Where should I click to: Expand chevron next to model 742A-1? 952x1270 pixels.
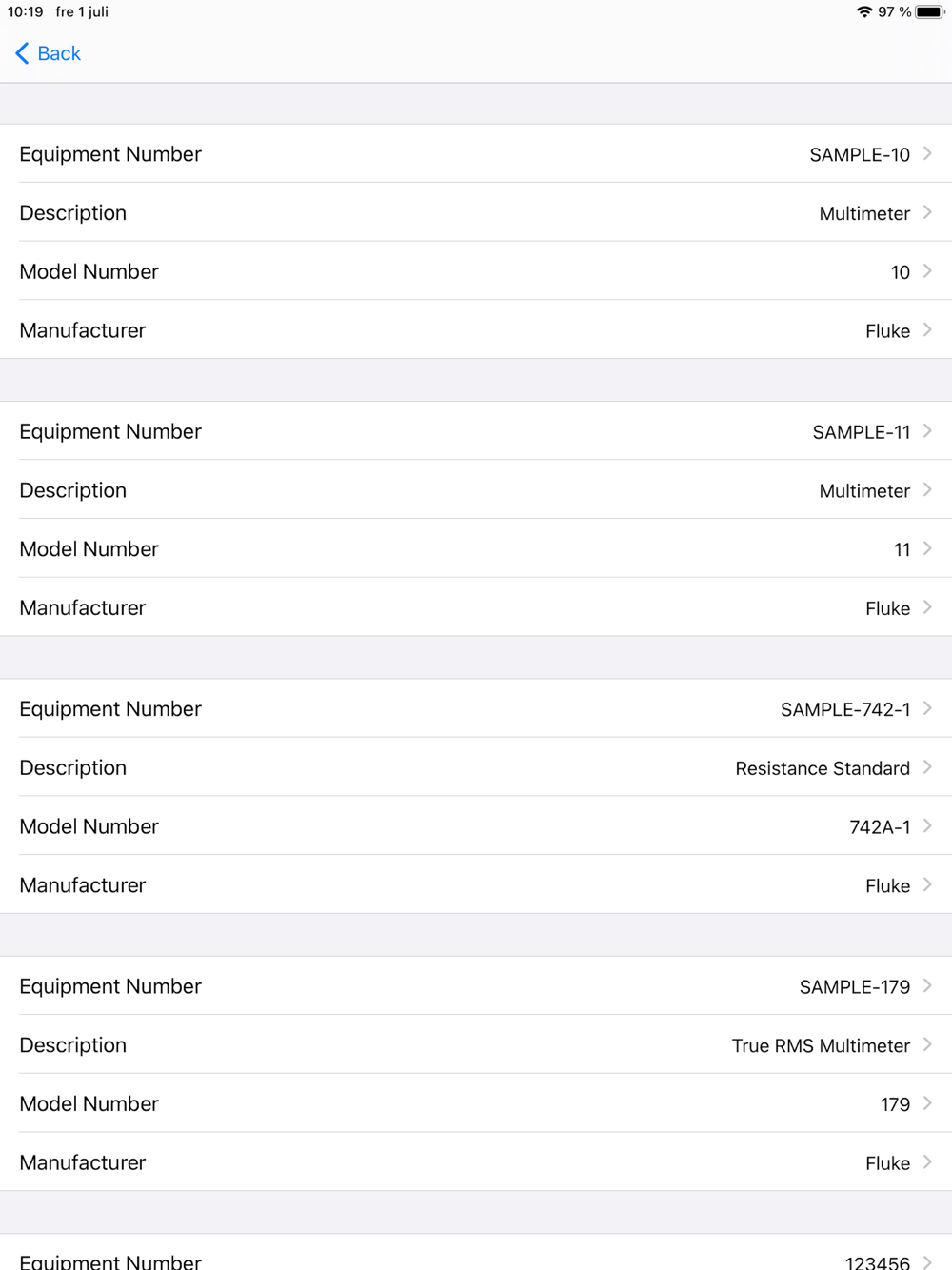pos(927,826)
